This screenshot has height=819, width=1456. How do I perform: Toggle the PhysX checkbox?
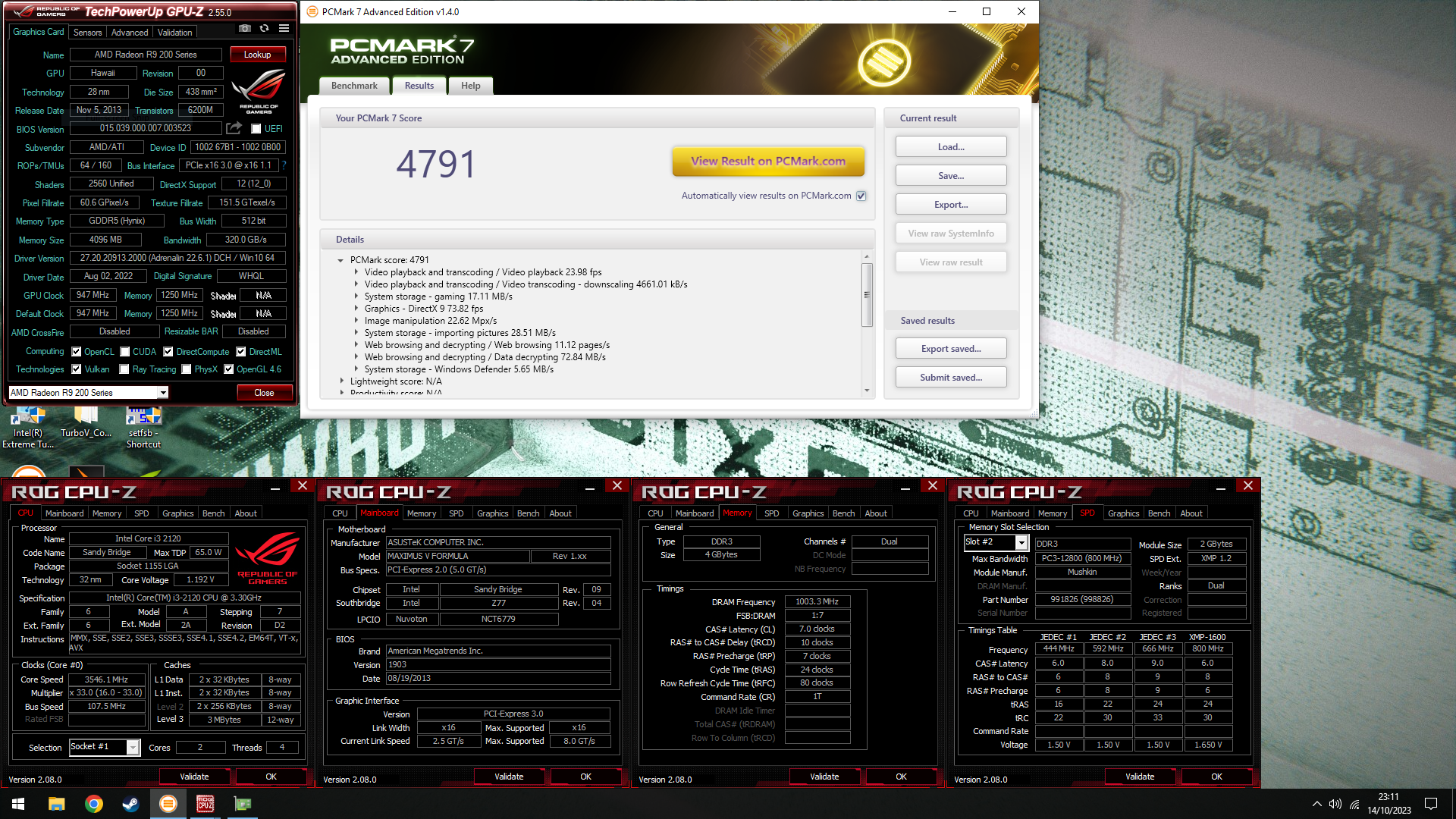pos(187,369)
